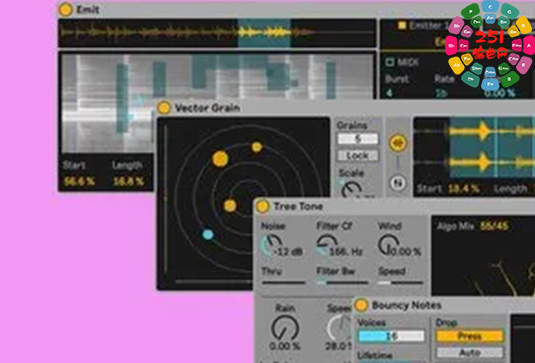Screen dimensions: 535x363
Task: Click the Noise knob in Tree Tone
Action: pos(270,245)
